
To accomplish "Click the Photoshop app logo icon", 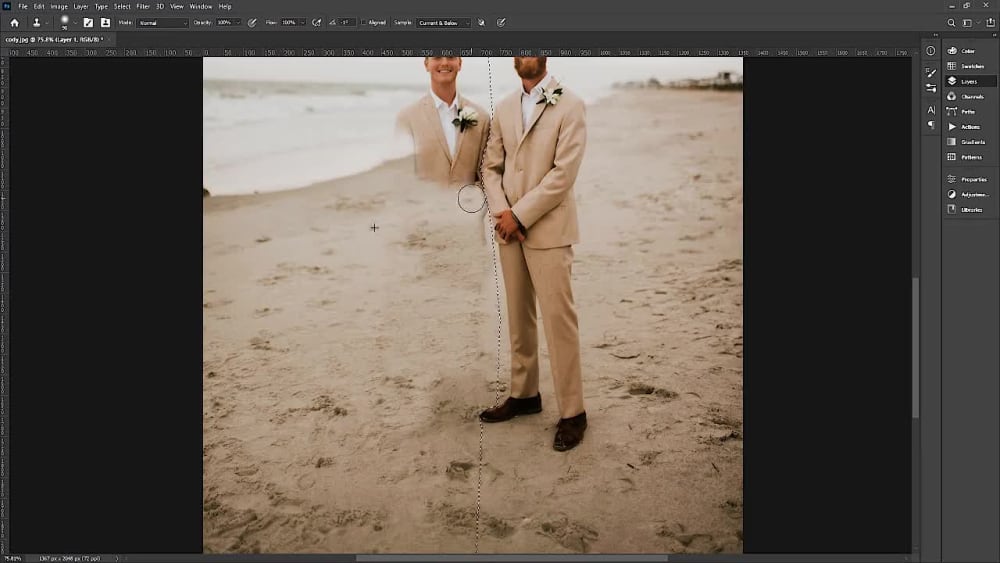I will point(6,6).
